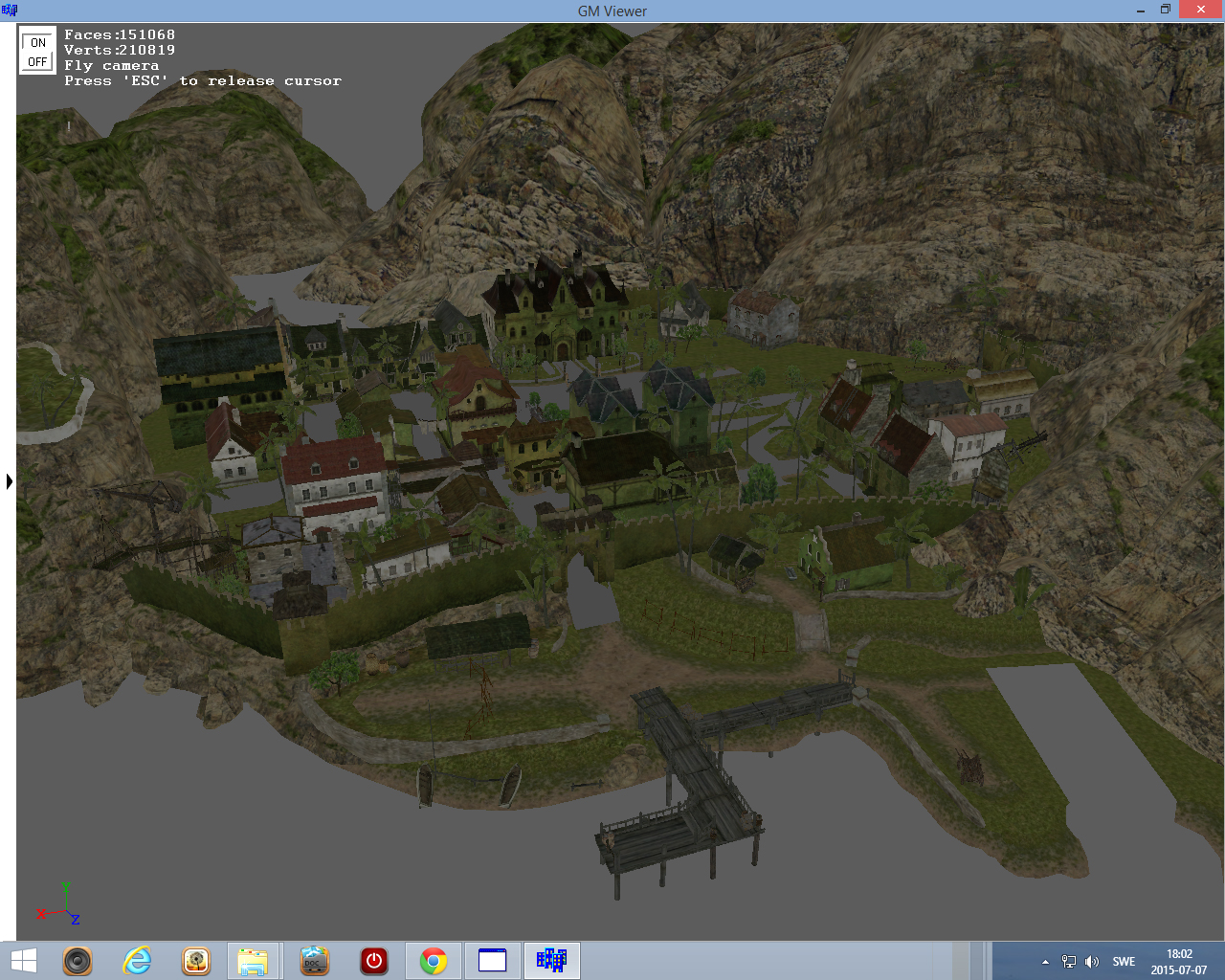Screen dimensions: 1225x980
Task: Select the GM Viewer taskbar button
Action: click(551, 961)
